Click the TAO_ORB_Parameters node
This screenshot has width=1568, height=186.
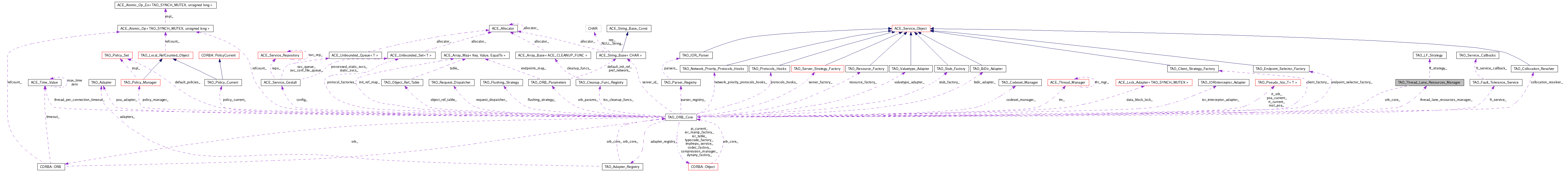click(x=549, y=82)
